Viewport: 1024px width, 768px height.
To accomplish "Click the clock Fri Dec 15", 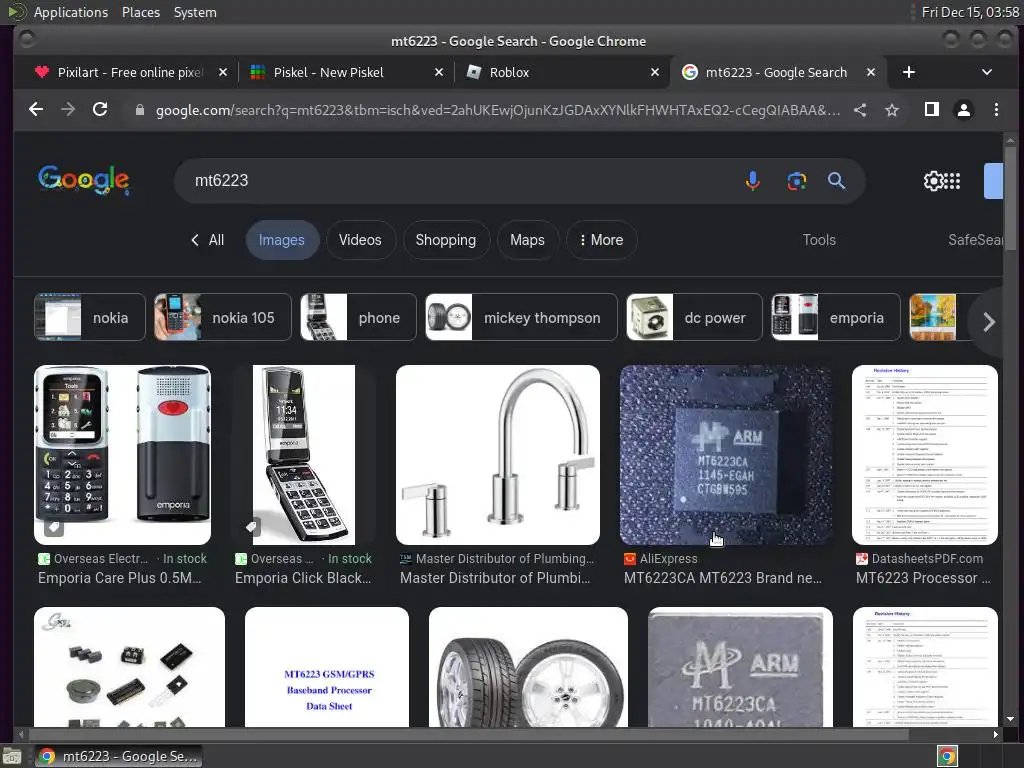I will coord(970,12).
